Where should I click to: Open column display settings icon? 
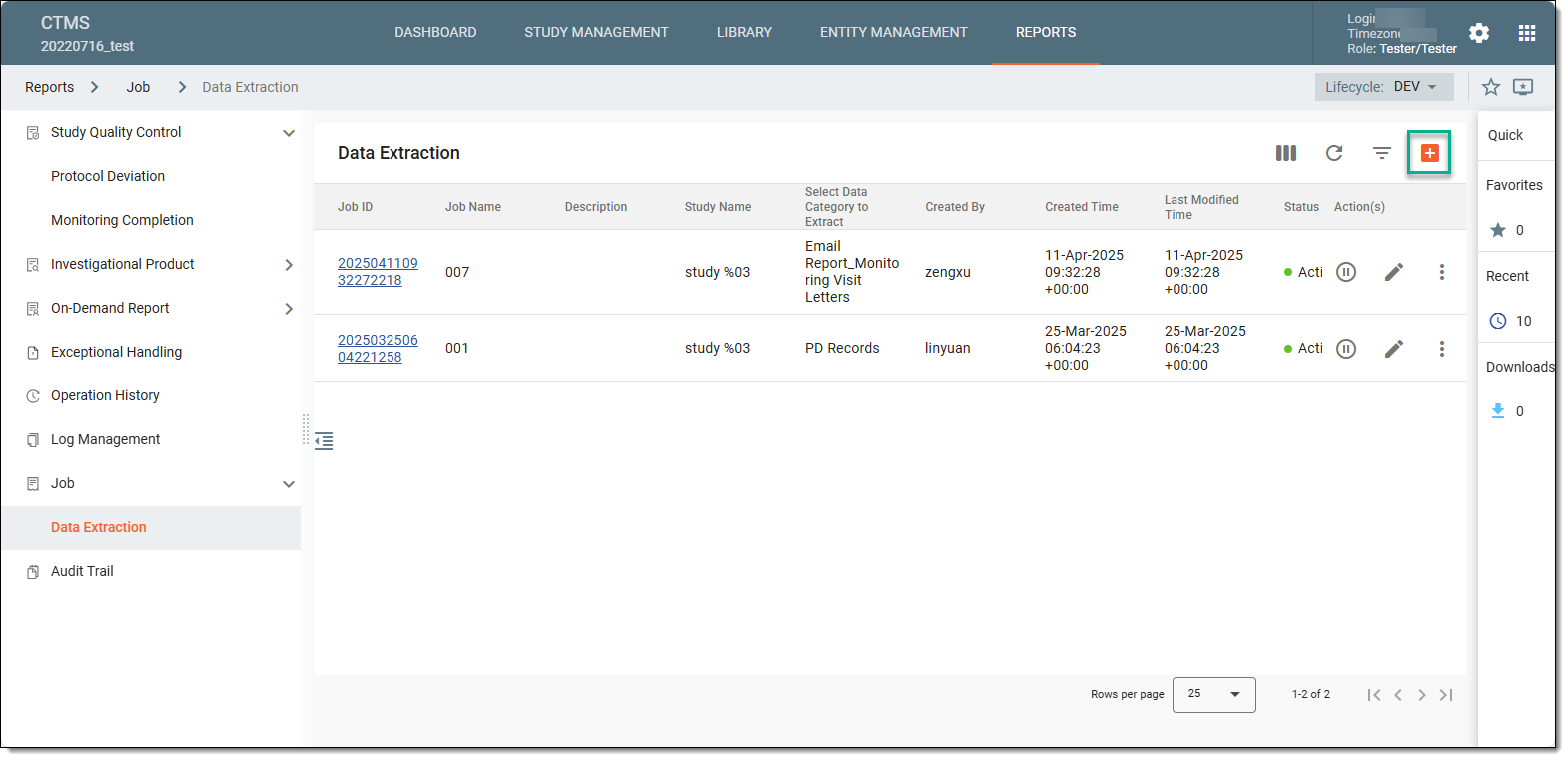1286,153
